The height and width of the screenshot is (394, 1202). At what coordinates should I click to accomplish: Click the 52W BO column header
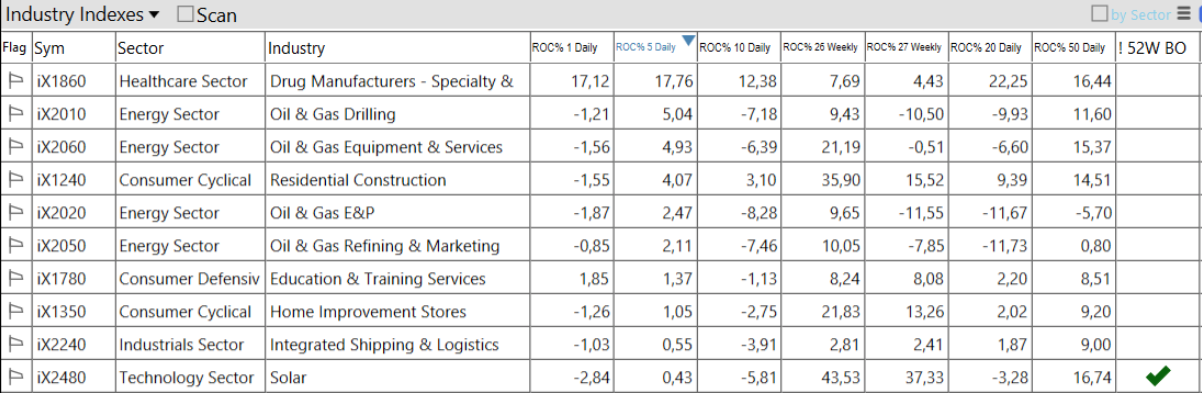point(1158,48)
